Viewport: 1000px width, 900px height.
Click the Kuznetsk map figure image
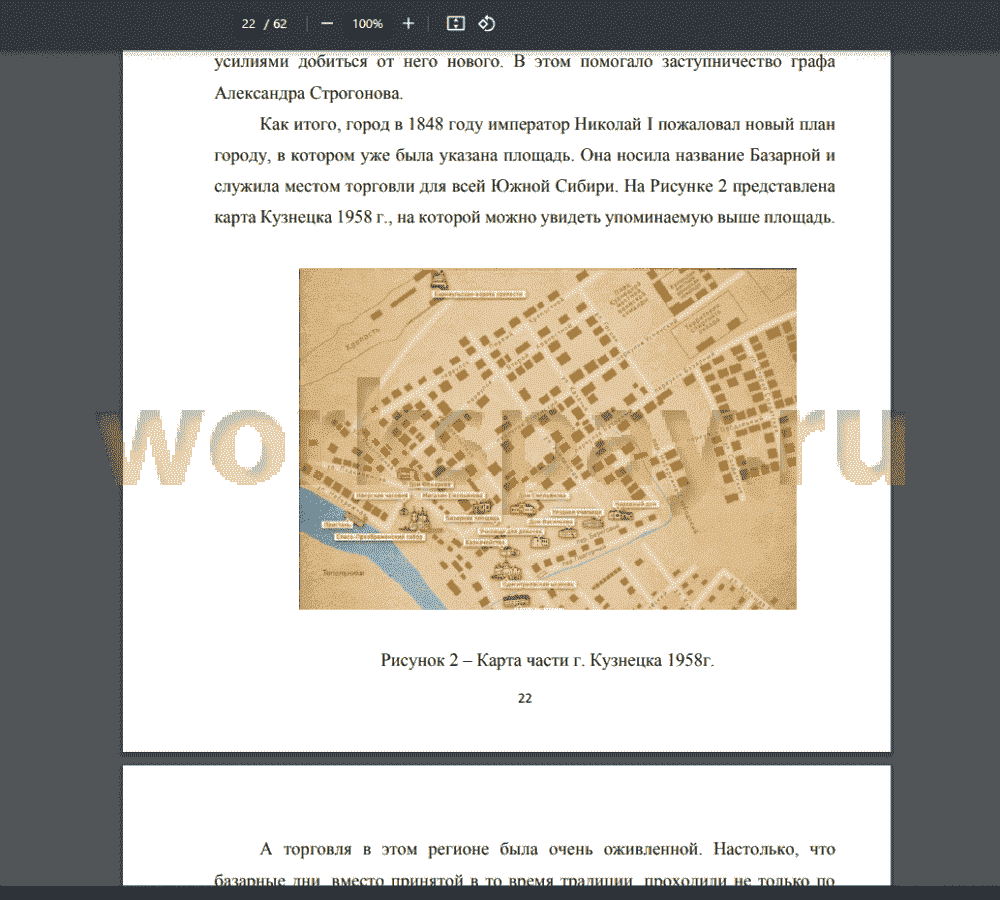548,439
